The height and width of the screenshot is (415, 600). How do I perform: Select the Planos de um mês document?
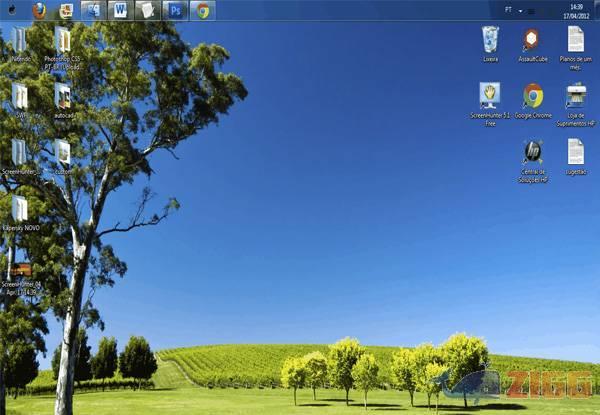pos(576,40)
